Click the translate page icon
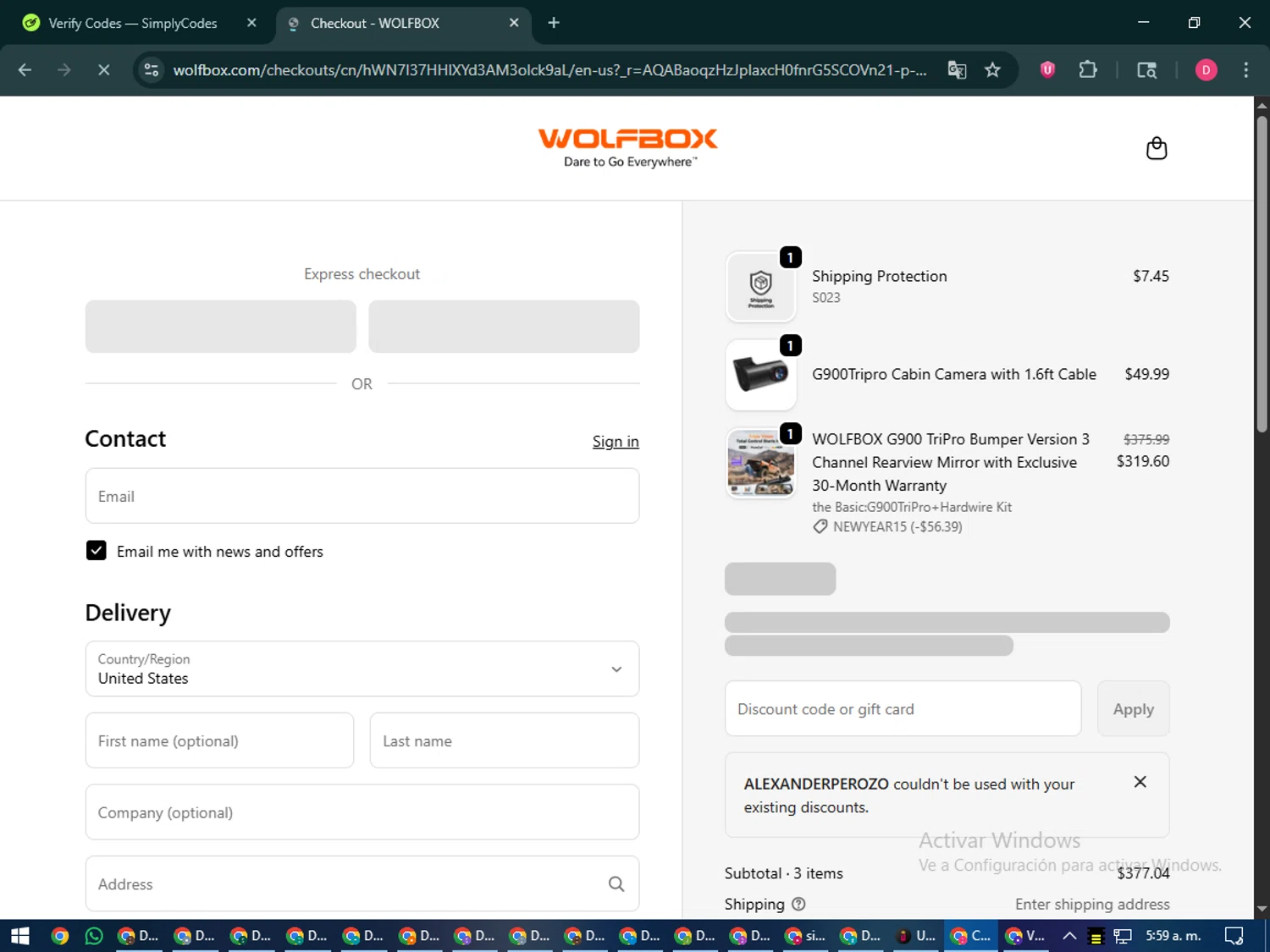 [957, 70]
